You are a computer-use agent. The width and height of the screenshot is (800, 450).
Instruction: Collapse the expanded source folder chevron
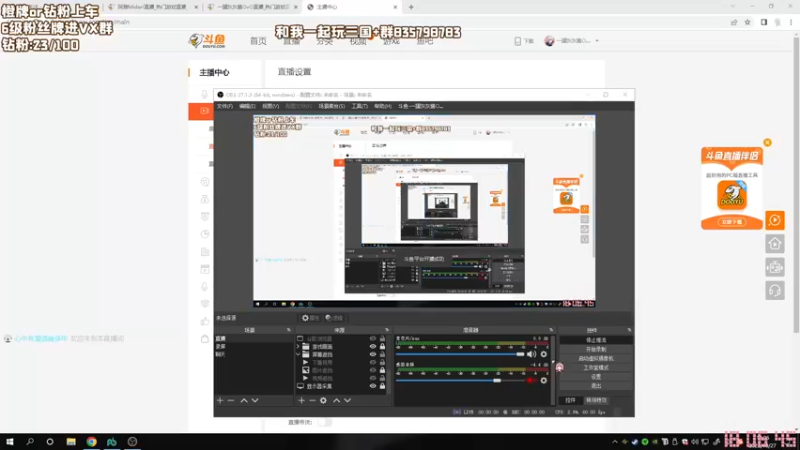click(298, 354)
